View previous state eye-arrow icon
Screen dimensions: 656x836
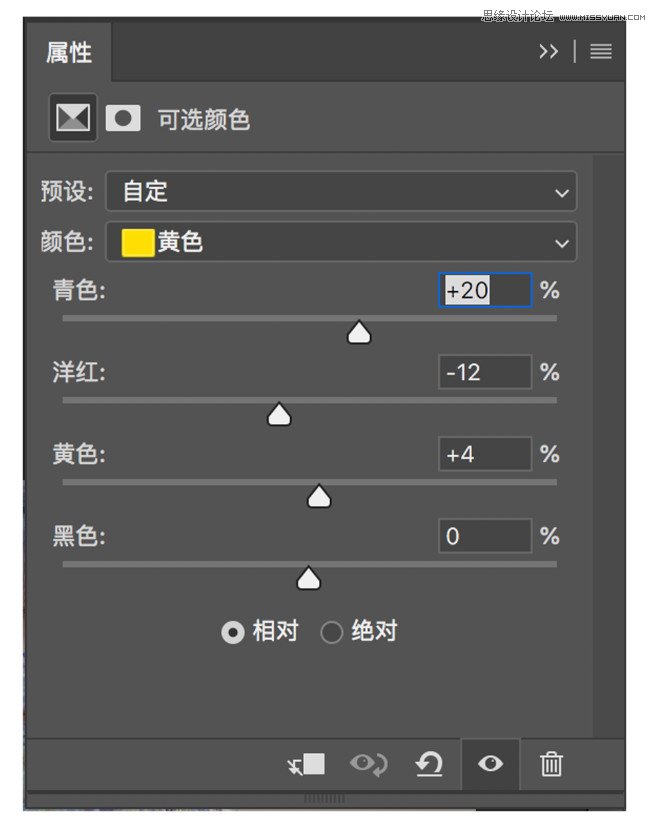[369, 765]
